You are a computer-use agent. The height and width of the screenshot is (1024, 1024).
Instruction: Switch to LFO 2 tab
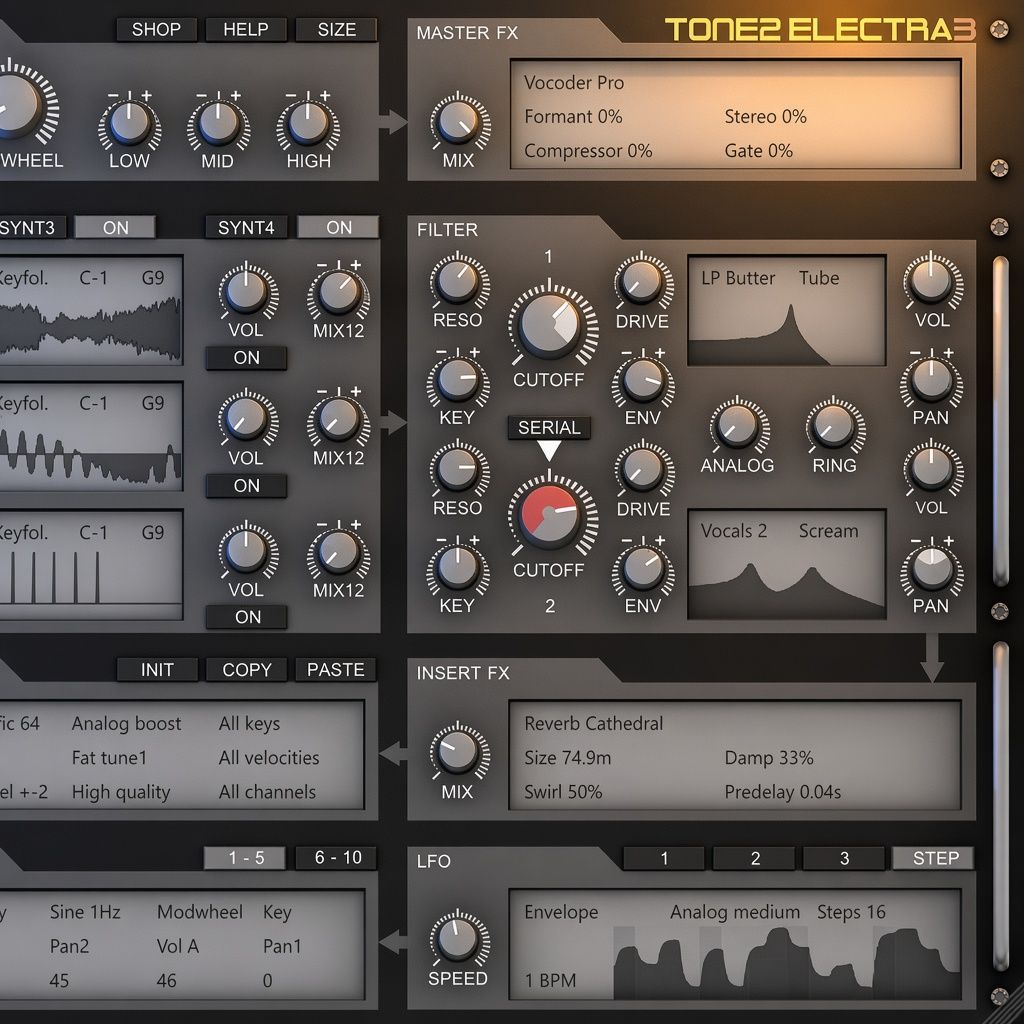pos(754,858)
